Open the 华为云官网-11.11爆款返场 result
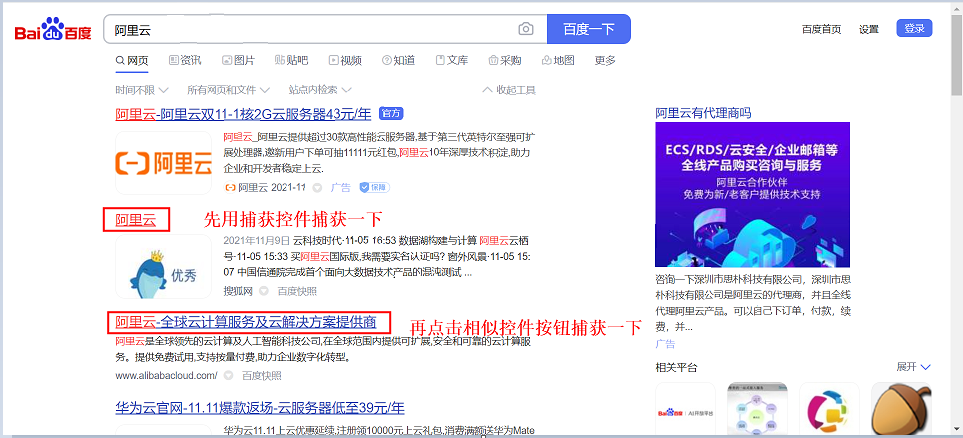 click(x=260, y=408)
